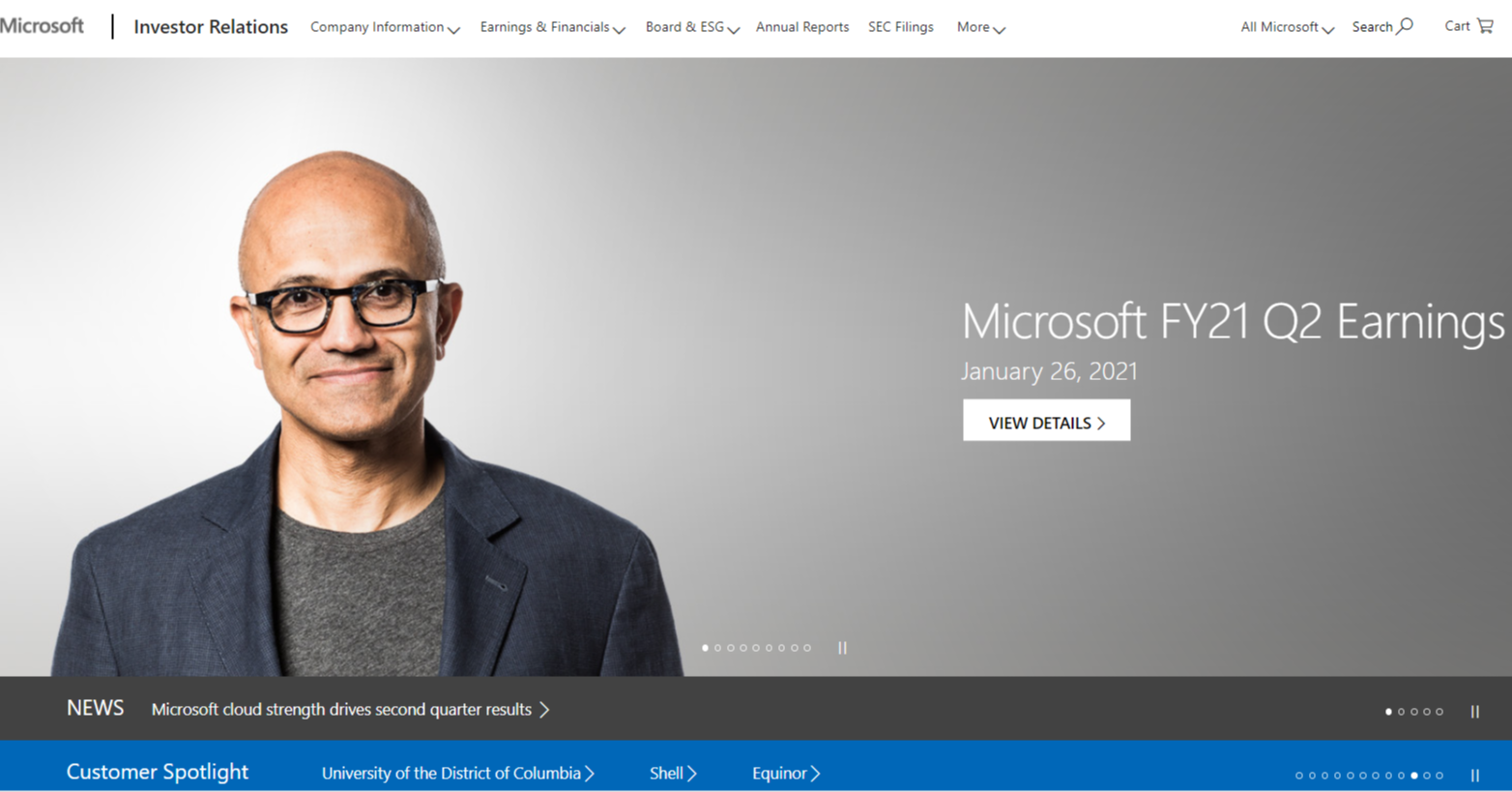Go to Investor Relations home
Viewport: 1512px width, 792px height.
(211, 27)
